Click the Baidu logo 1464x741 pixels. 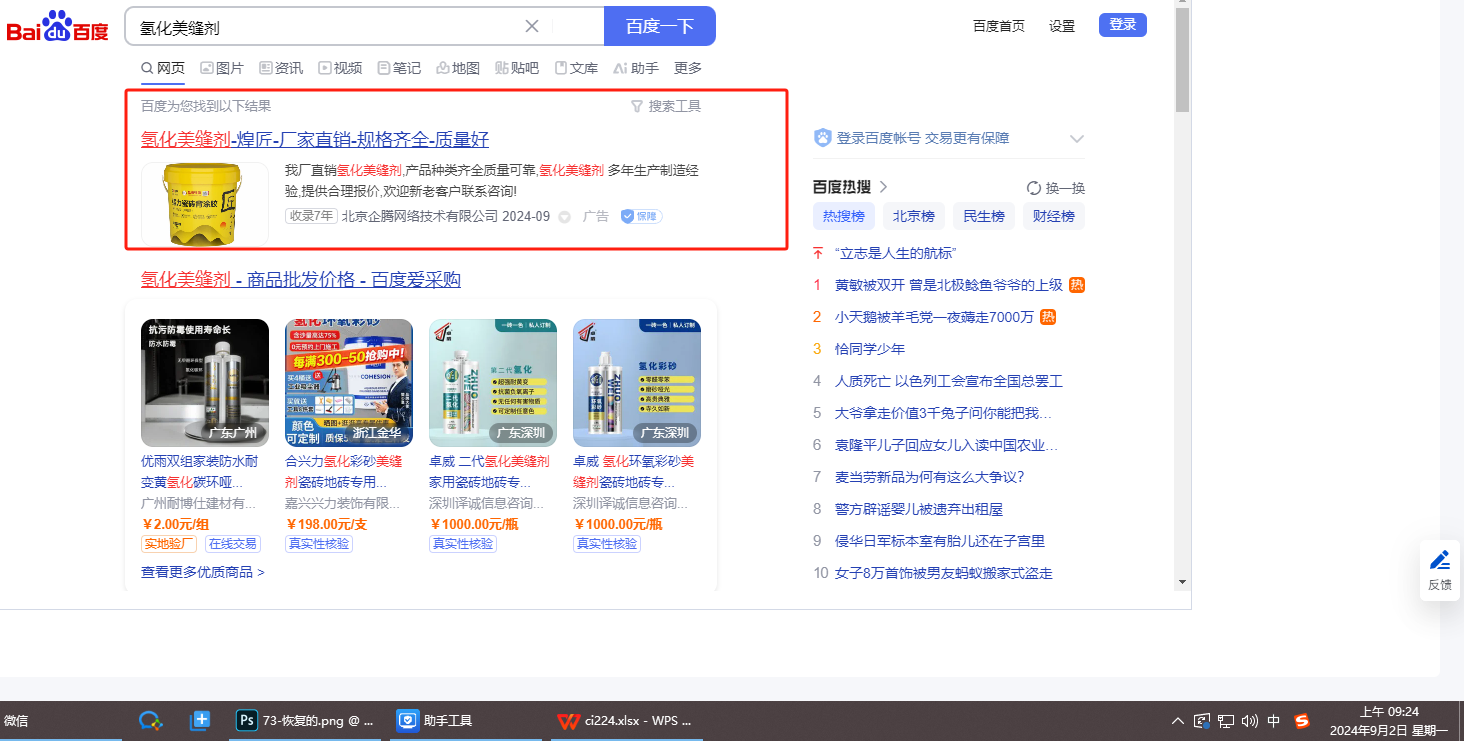pos(58,26)
